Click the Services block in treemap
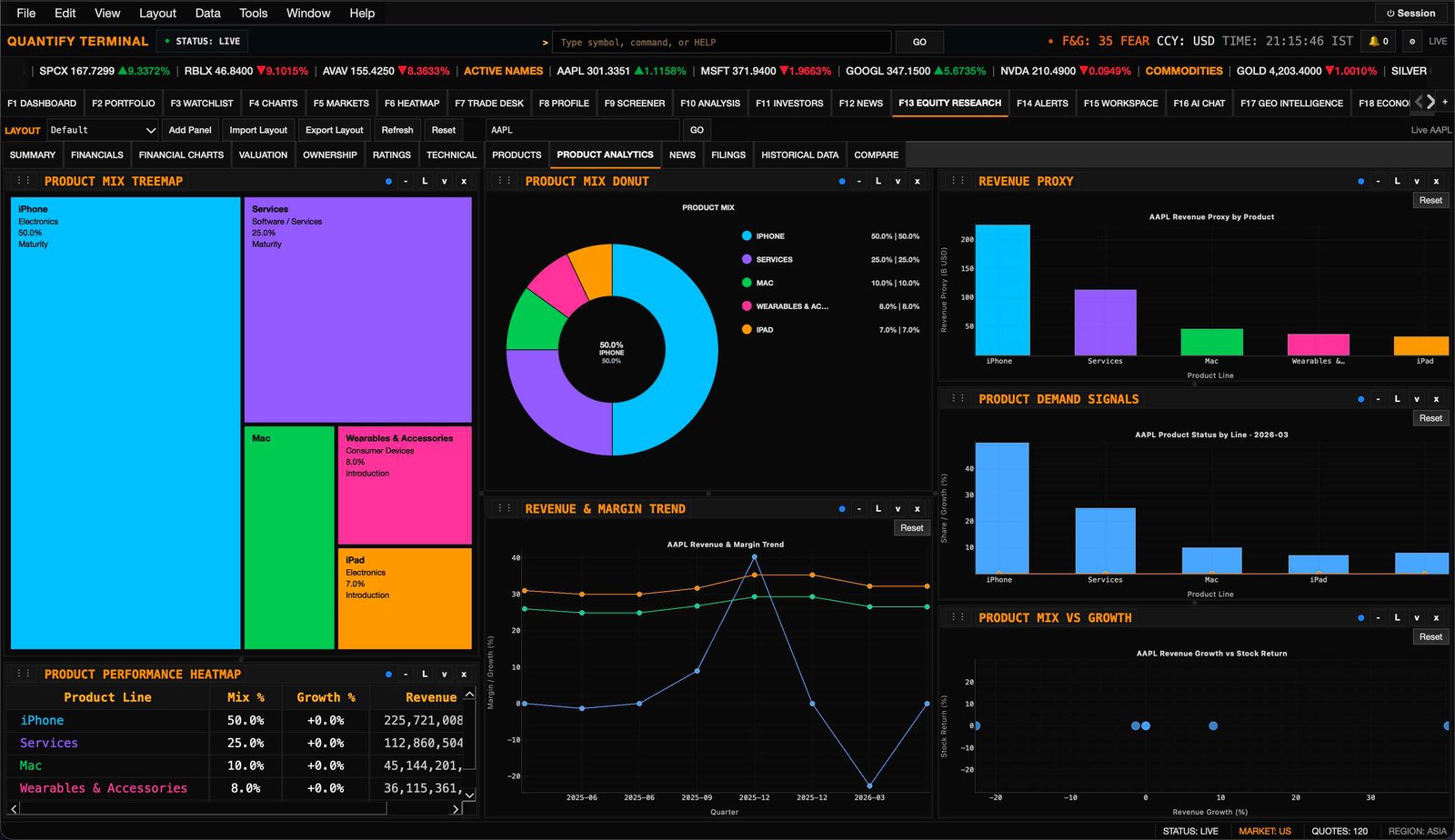The image size is (1455, 840). [357, 310]
